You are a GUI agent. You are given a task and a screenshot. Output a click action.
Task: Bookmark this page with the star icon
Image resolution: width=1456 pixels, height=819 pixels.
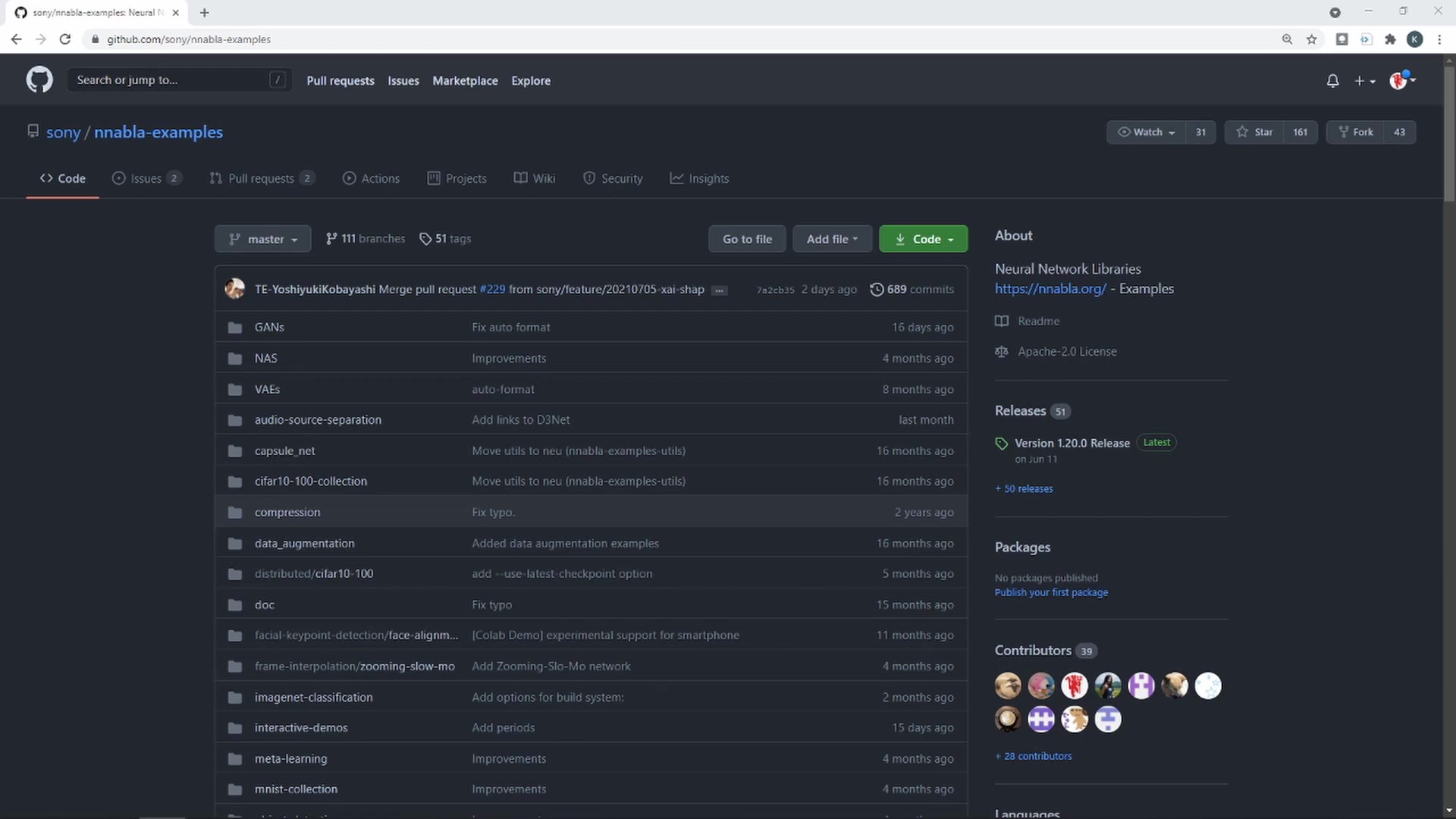tap(1311, 39)
